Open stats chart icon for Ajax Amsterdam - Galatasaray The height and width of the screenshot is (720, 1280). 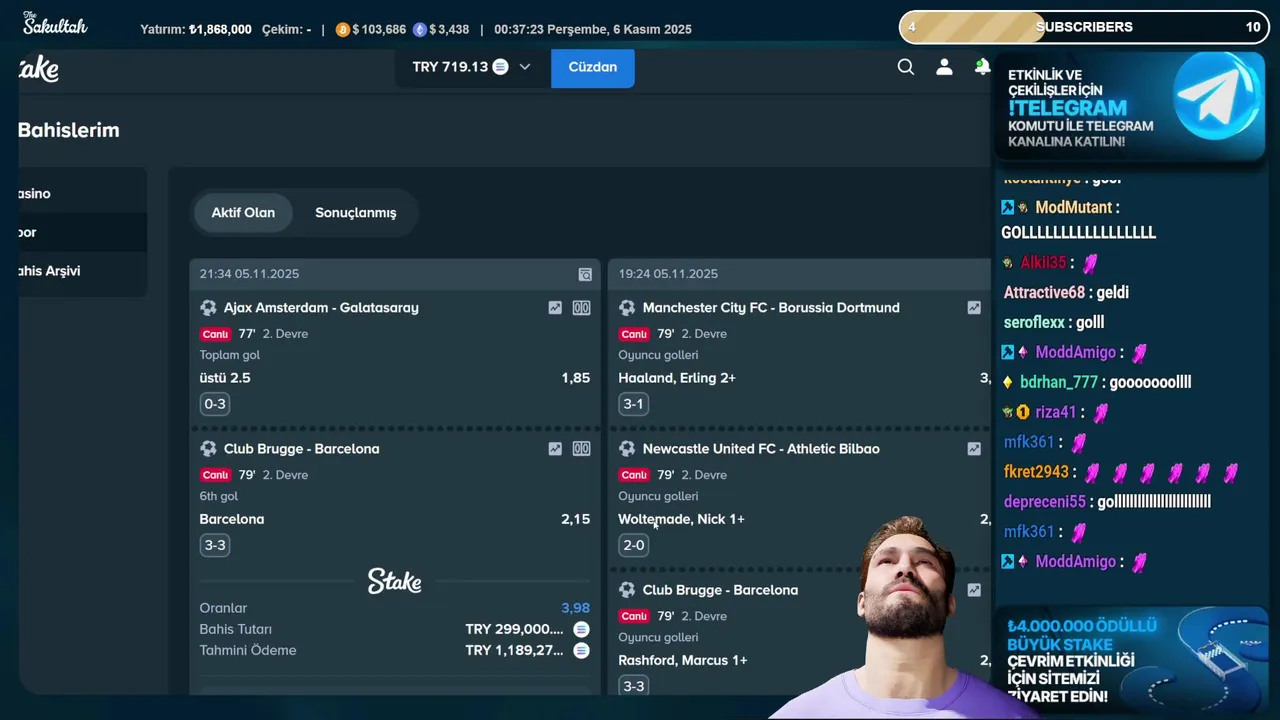555,308
